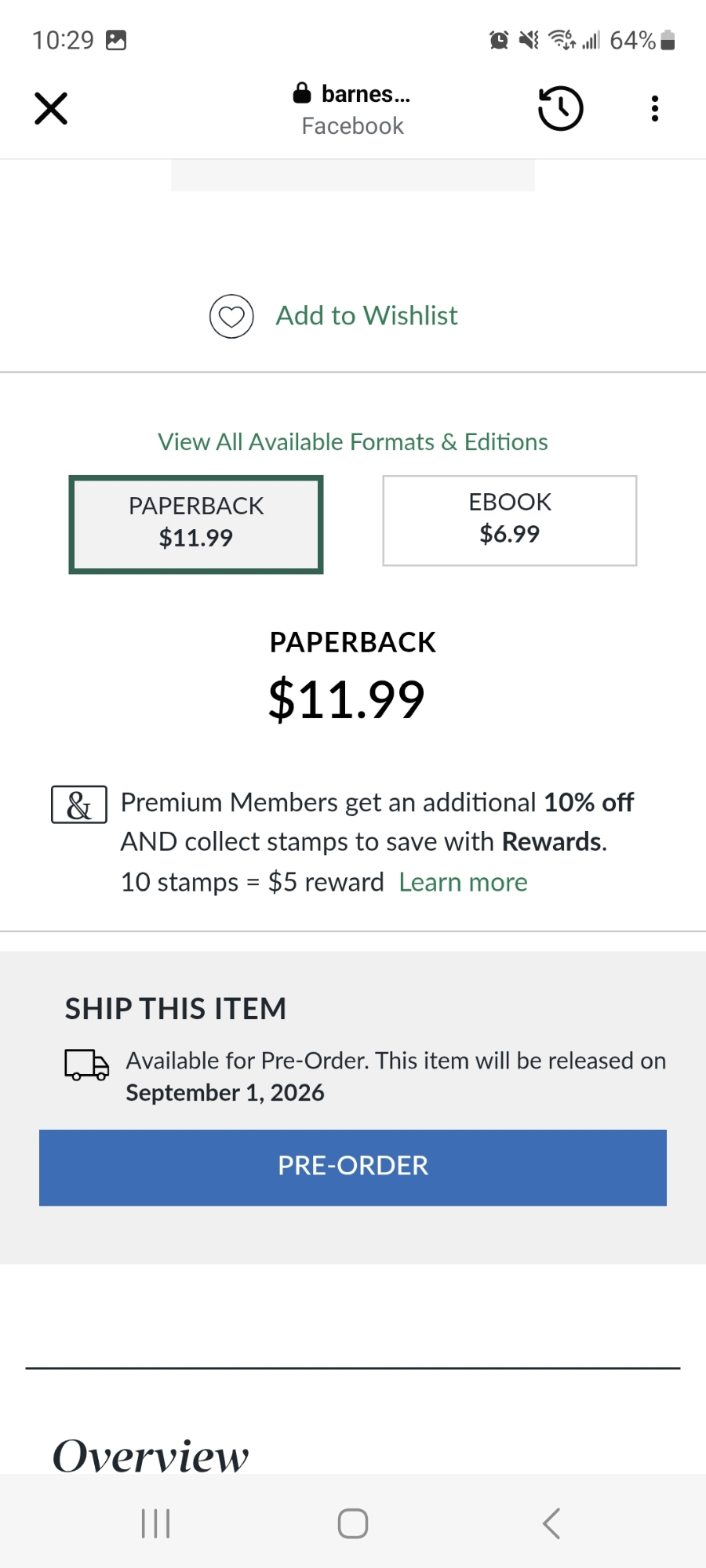The width and height of the screenshot is (706, 1568).
Task: Tap the Add to Wishlist link
Action: coord(366,316)
